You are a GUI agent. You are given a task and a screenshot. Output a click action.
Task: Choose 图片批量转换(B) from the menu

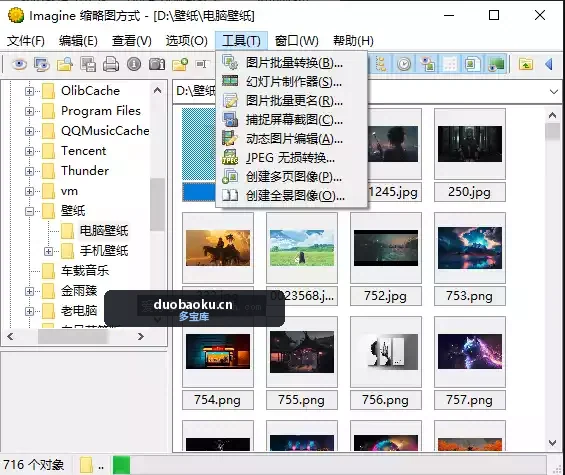(291, 63)
